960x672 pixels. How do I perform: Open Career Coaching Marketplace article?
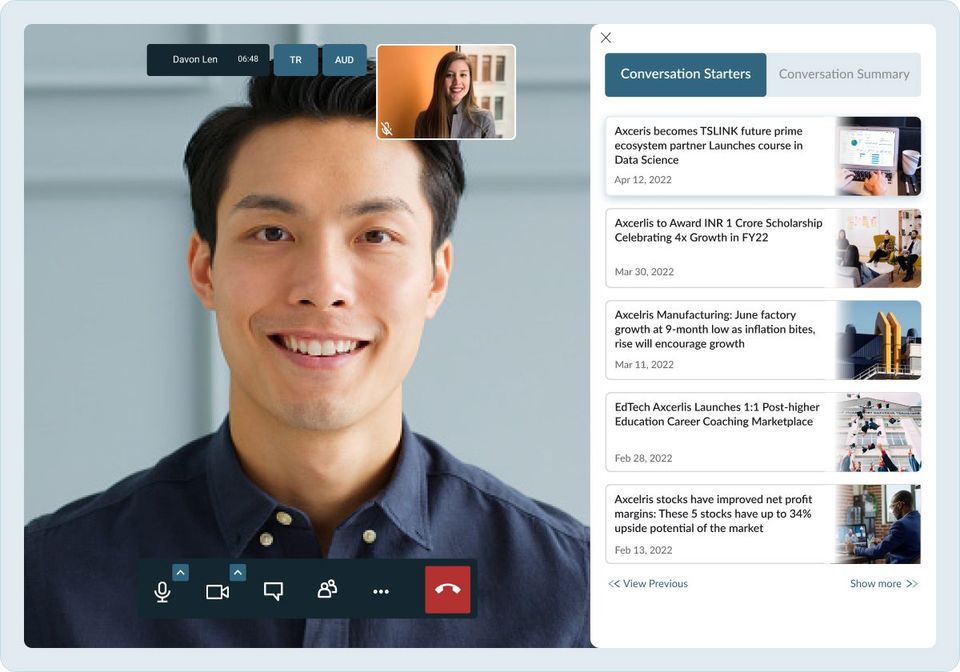pyautogui.click(x=763, y=432)
